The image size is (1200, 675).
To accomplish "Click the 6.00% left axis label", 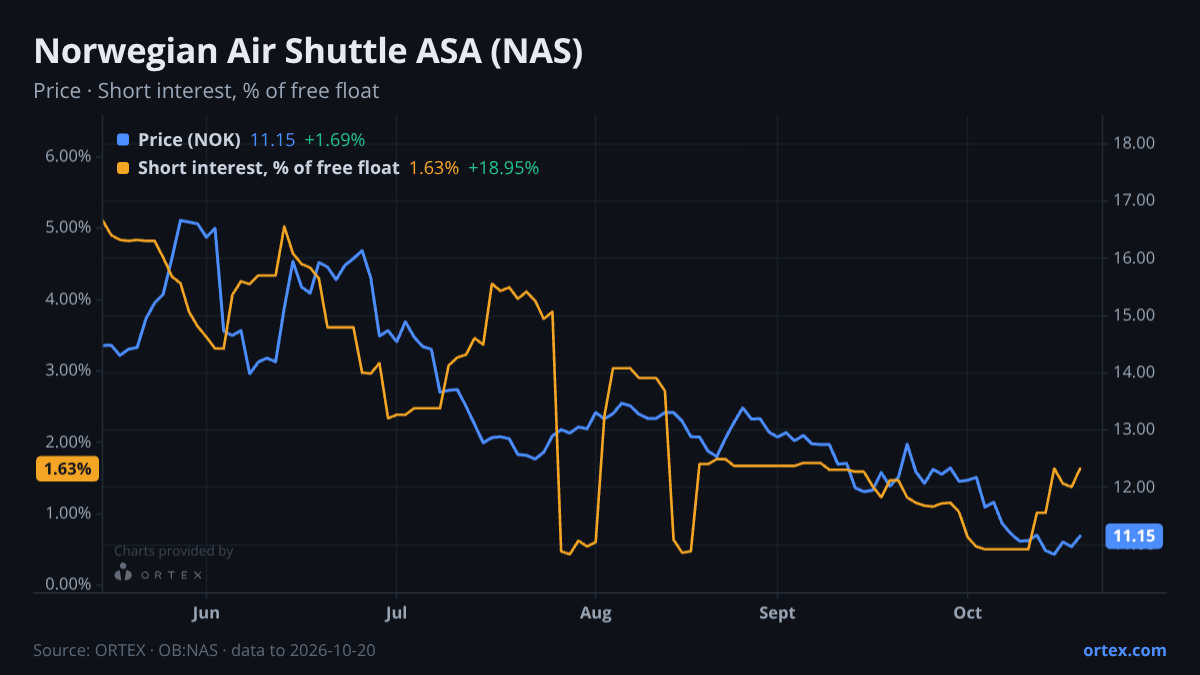I will (x=69, y=157).
